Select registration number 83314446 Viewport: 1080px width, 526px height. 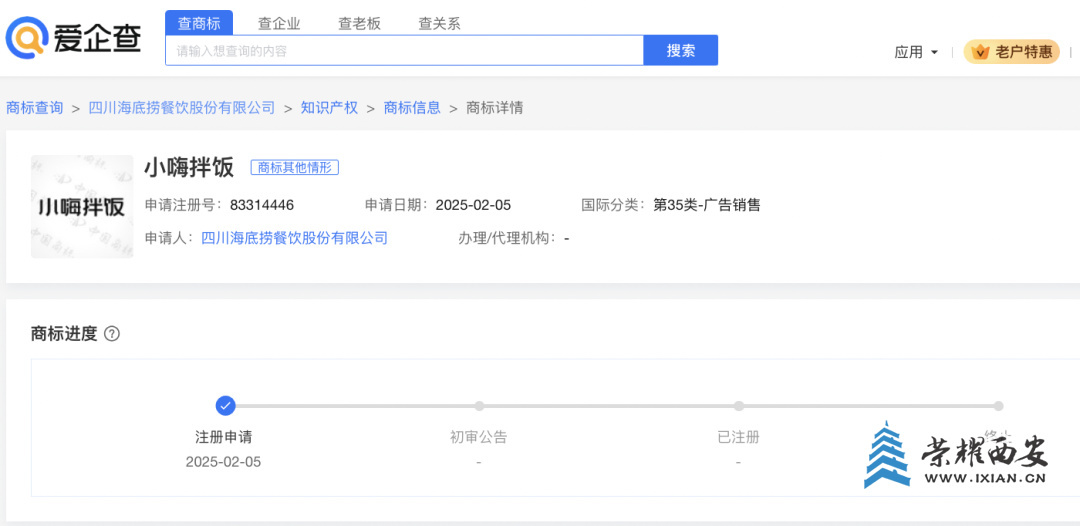pos(262,205)
